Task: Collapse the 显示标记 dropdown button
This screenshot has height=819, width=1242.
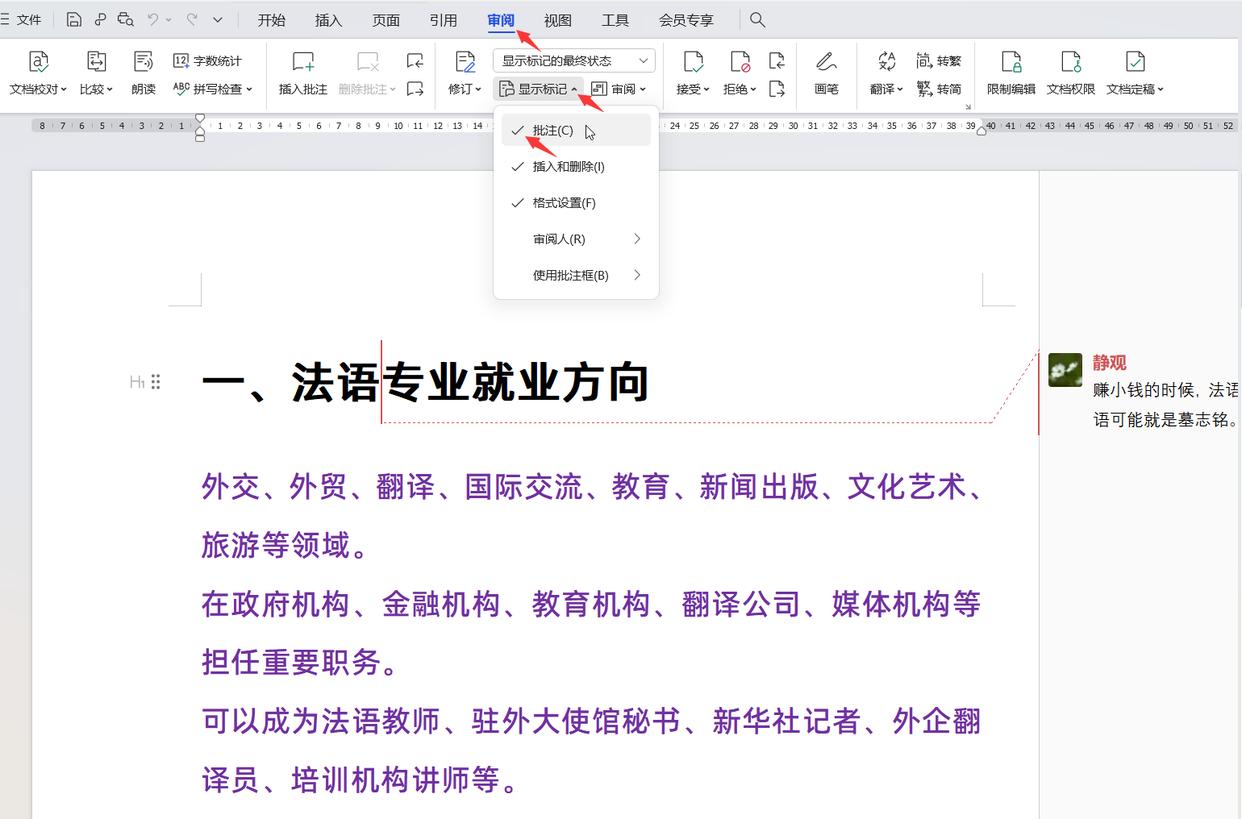Action: (538, 89)
